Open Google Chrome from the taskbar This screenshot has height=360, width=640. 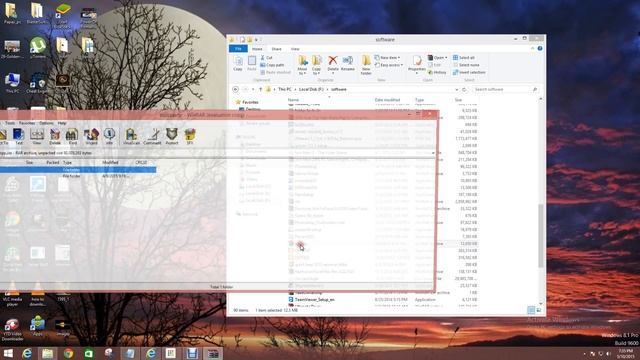coord(69,353)
